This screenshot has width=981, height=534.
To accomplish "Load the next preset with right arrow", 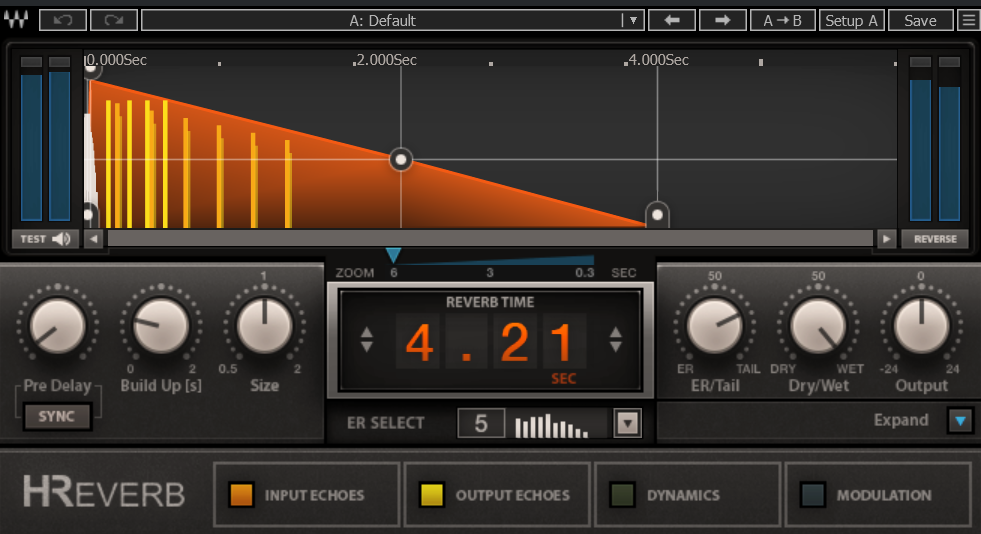I will coord(723,20).
